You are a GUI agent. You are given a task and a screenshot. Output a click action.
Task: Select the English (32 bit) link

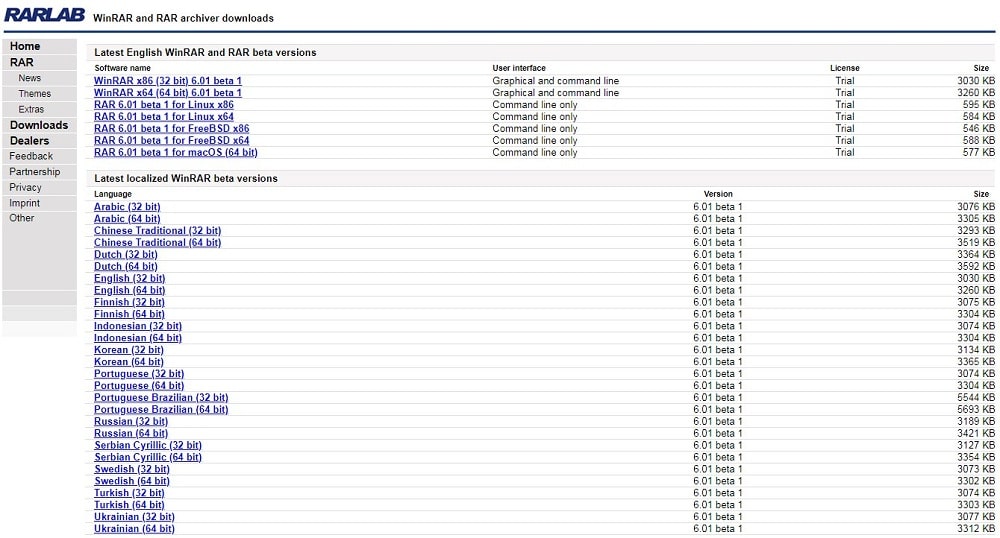pos(129,279)
